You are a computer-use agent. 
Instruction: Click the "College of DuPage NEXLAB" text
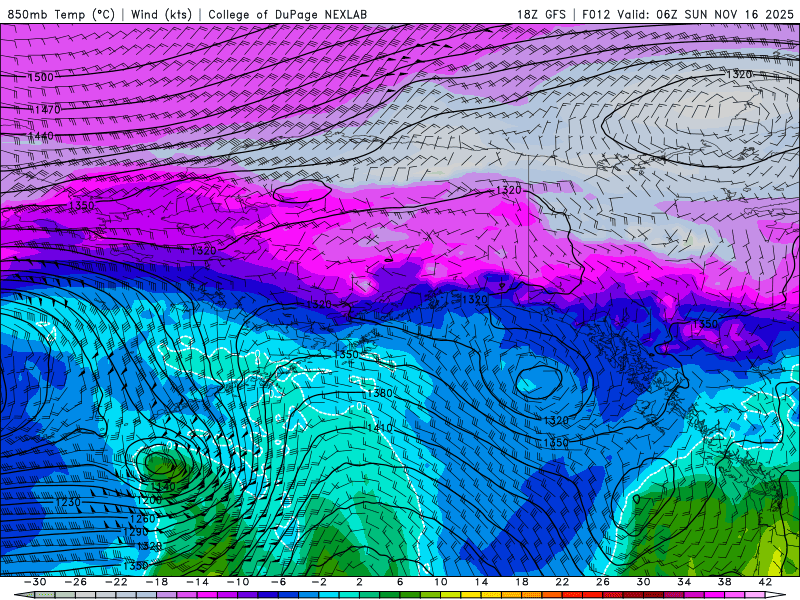point(287,14)
